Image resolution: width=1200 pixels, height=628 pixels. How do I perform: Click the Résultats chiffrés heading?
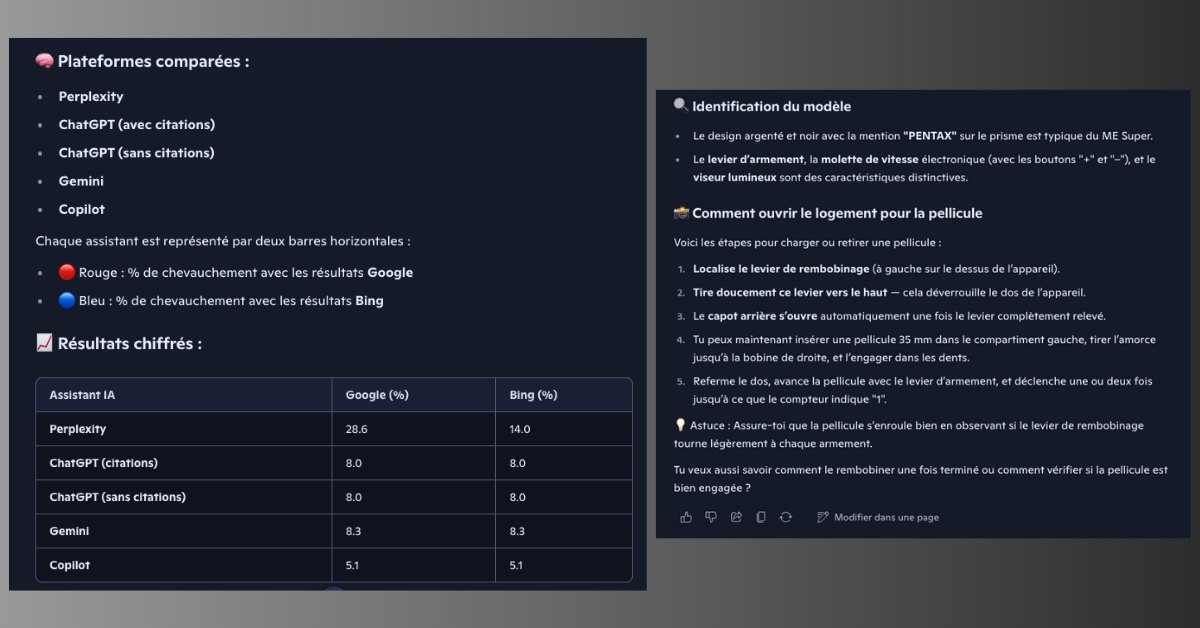[129, 343]
